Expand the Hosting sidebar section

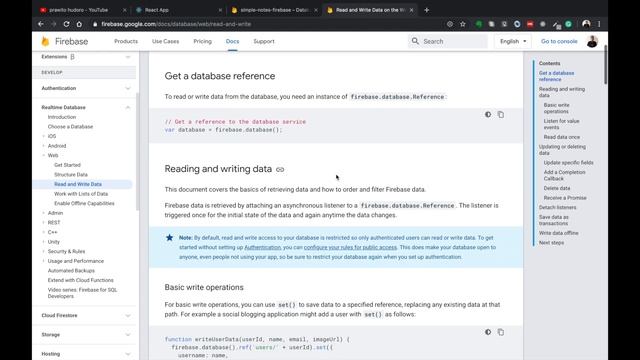[x=128, y=354]
